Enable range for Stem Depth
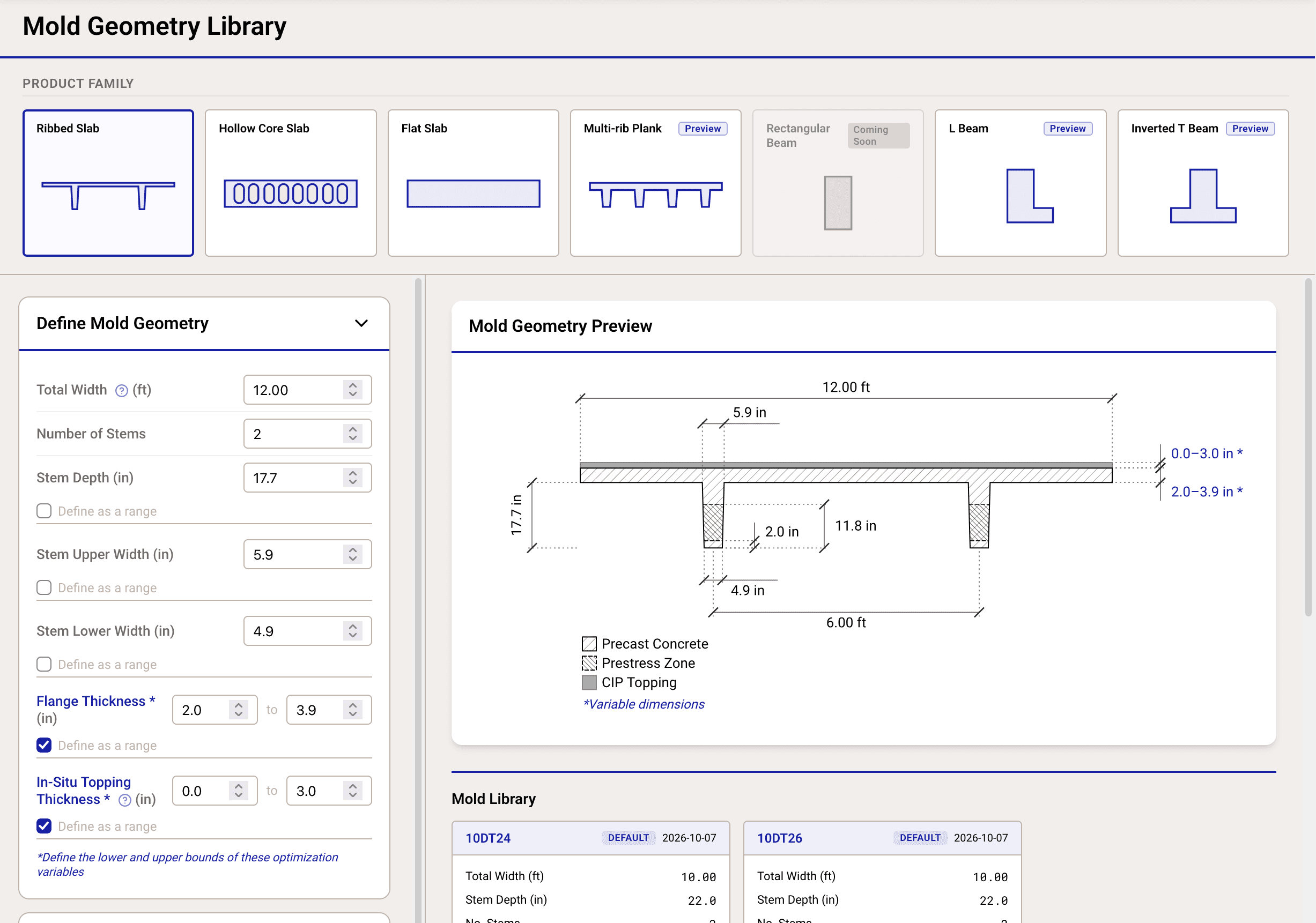1316x923 pixels. pyautogui.click(x=44, y=511)
